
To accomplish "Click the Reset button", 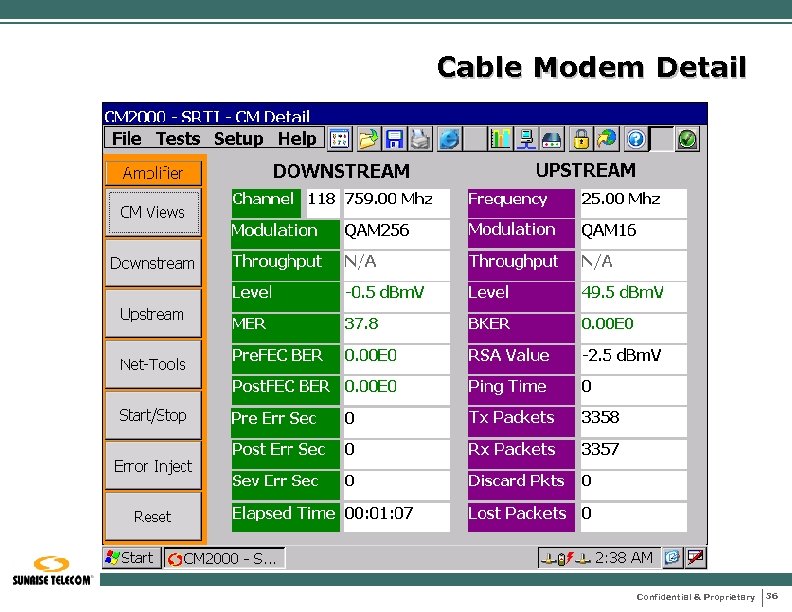I will [x=154, y=516].
